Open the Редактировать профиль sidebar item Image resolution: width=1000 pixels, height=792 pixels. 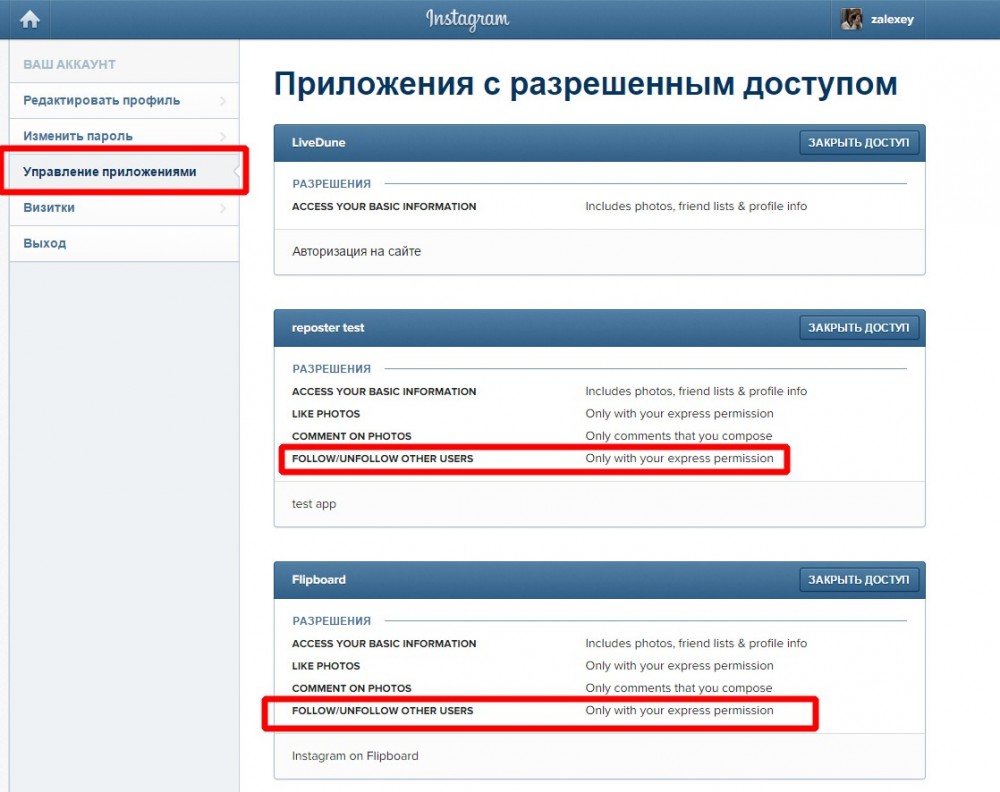[102, 100]
